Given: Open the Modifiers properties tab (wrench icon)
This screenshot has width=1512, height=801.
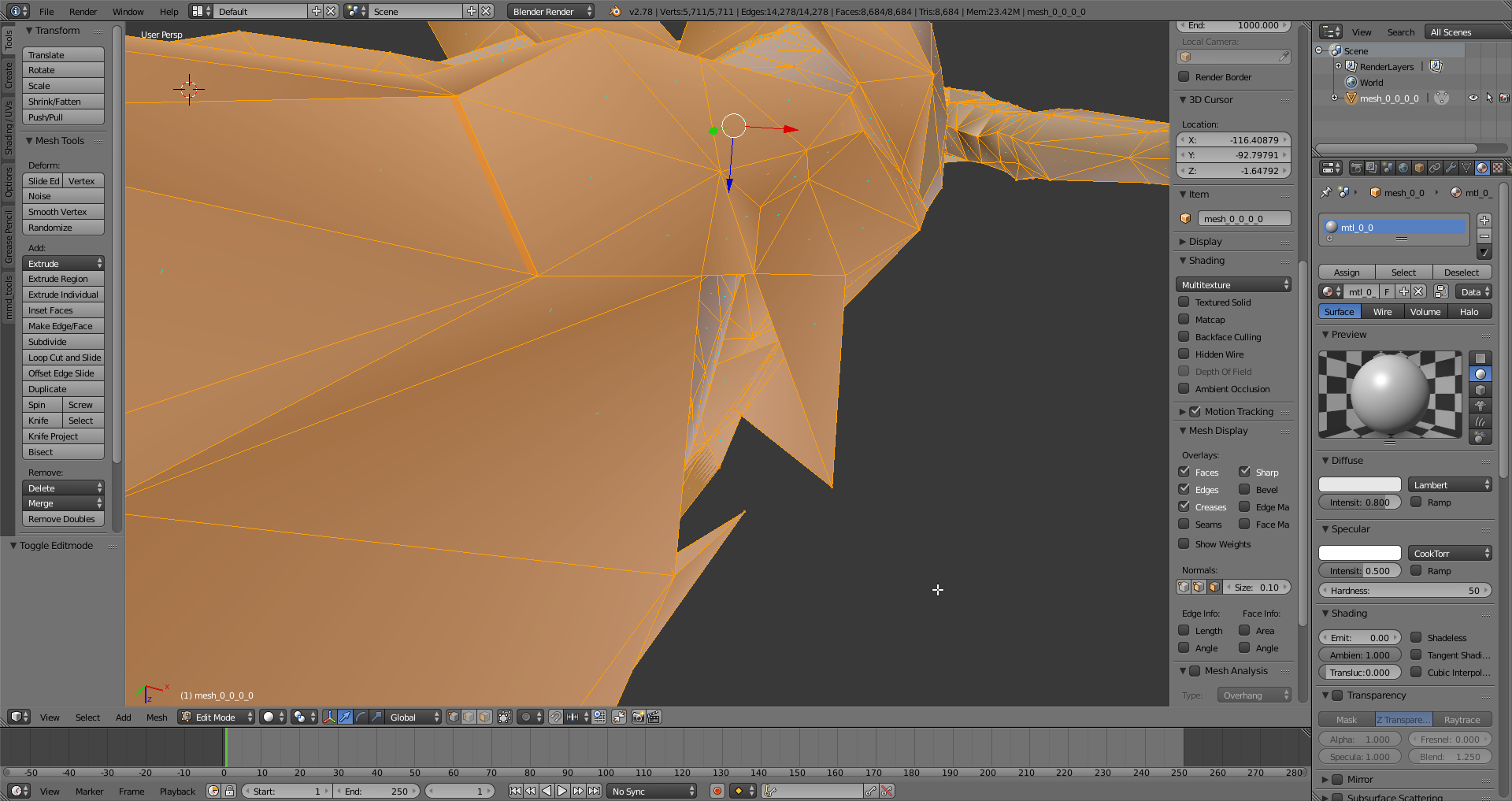Looking at the screenshot, I should pos(1451,168).
